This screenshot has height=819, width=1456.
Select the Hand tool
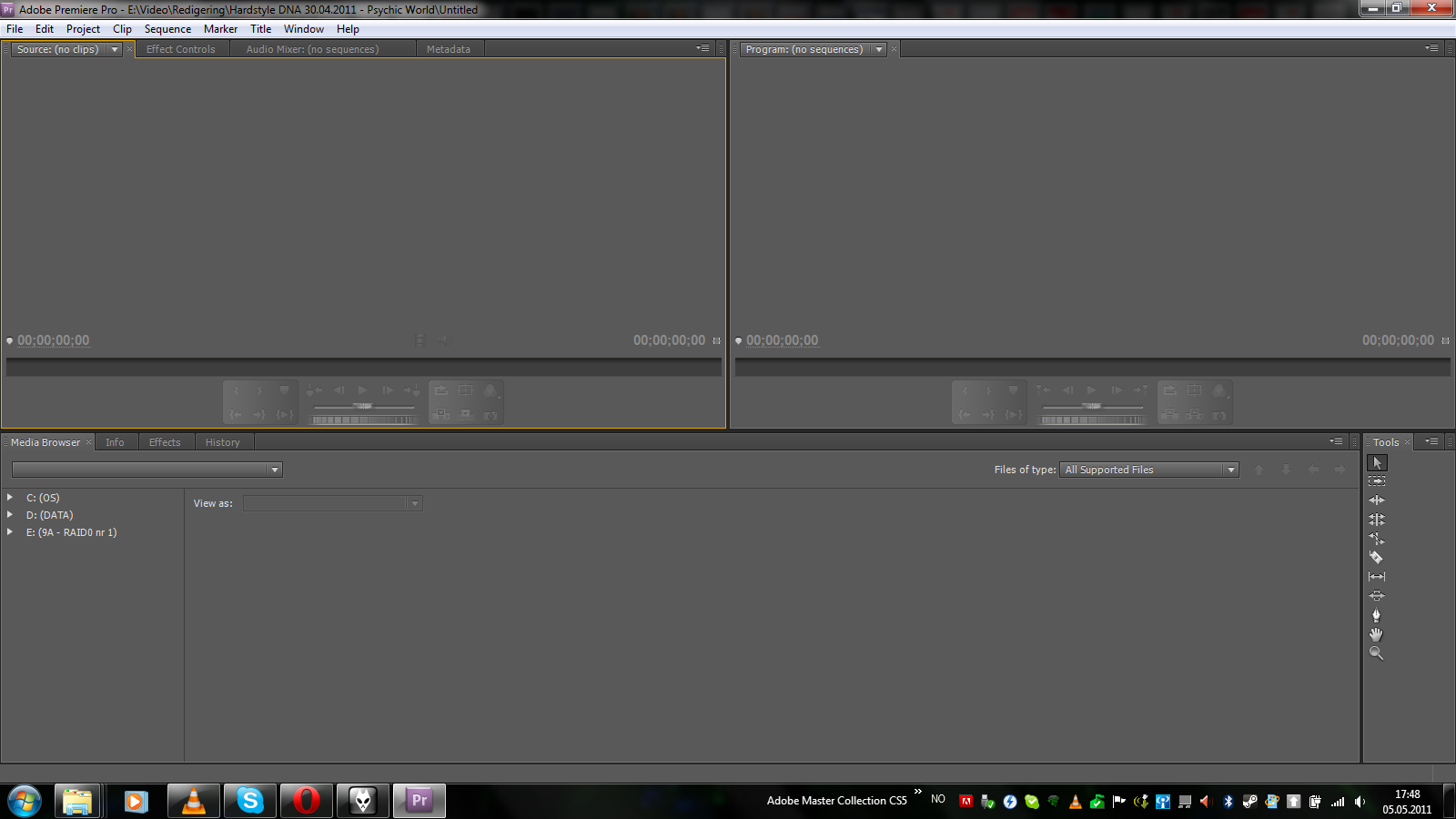pos(1377,634)
